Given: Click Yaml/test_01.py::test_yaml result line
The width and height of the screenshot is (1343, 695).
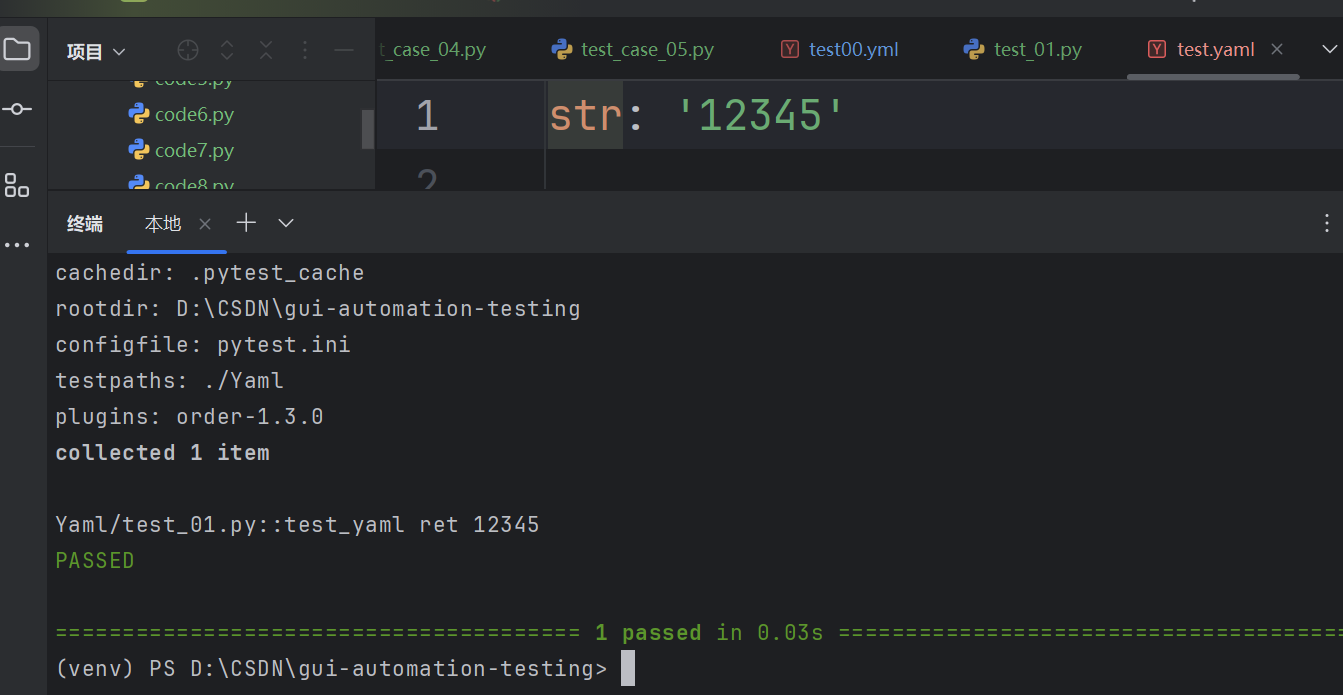Looking at the screenshot, I should coord(298,525).
